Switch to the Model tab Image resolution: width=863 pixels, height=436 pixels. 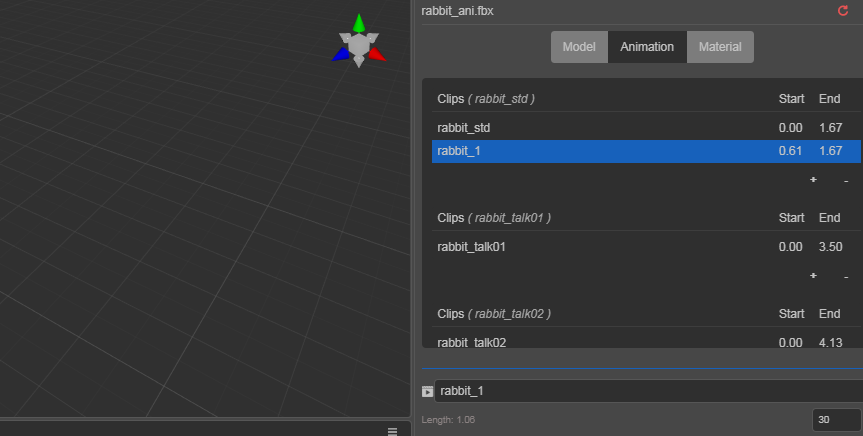pos(579,47)
